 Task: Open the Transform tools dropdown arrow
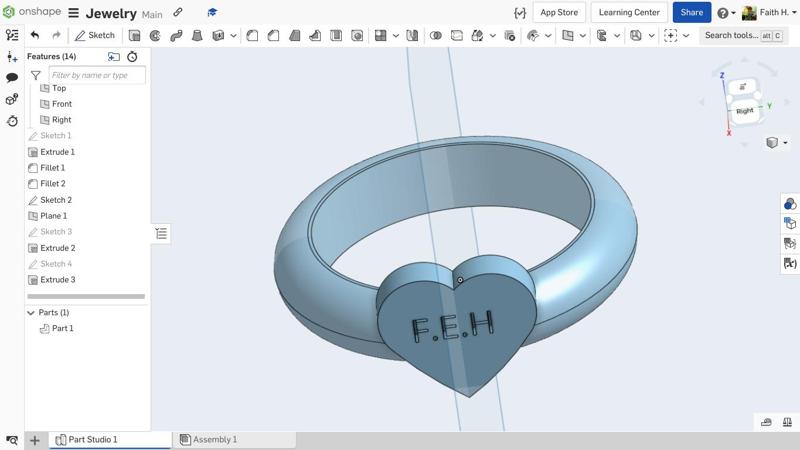(x=492, y=36)
